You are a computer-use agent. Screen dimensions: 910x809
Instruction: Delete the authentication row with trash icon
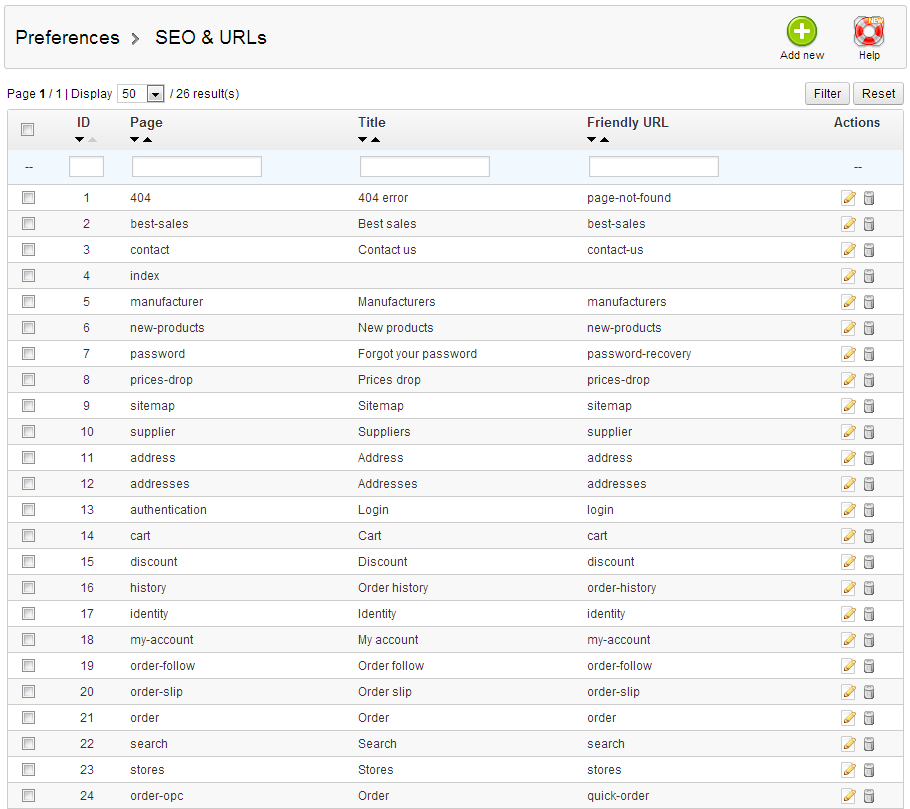[869, 510]
